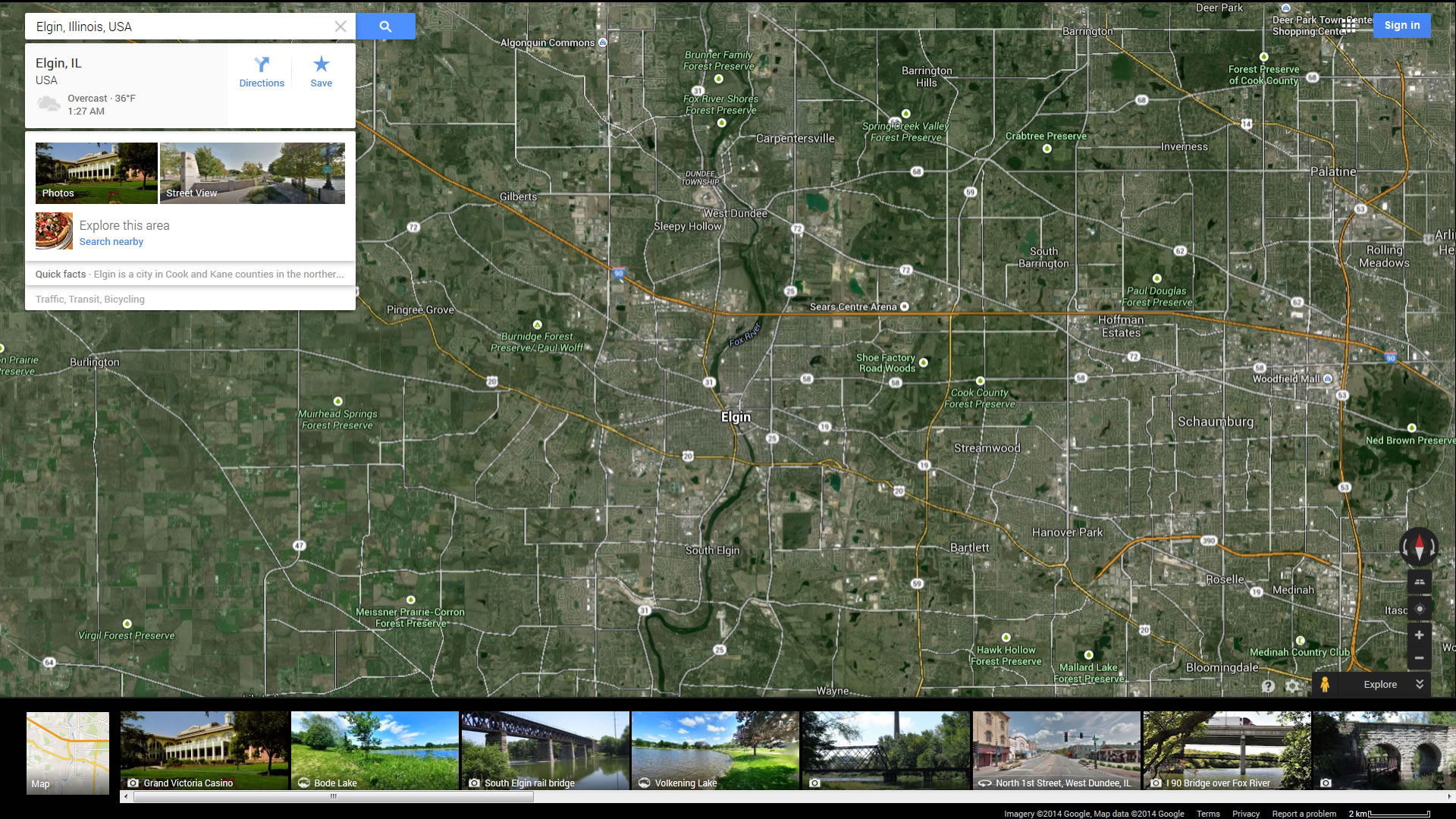Open the Google apps grid icon
1456x819 pixels.
pos(1349,25)
